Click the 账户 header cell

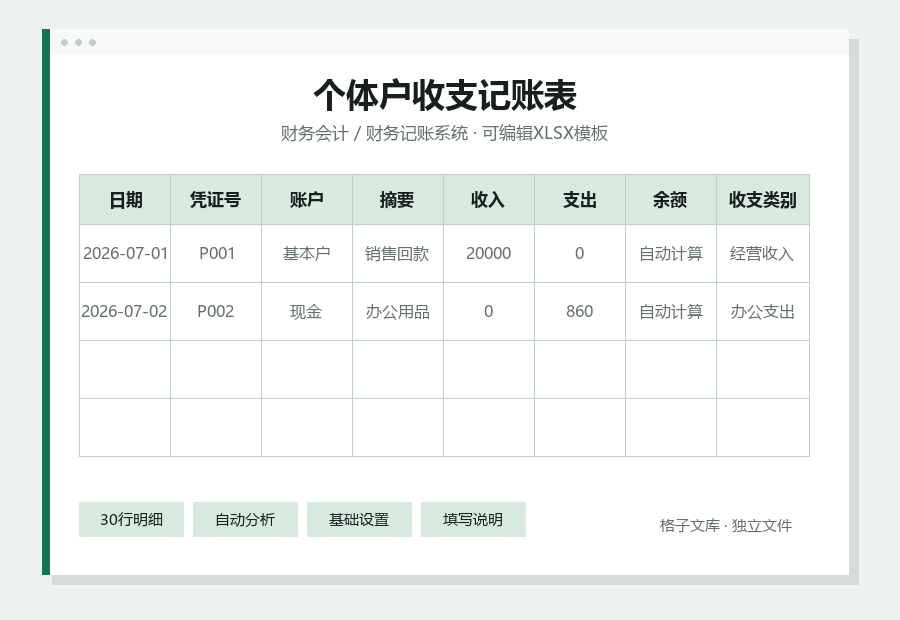(307, 200)
